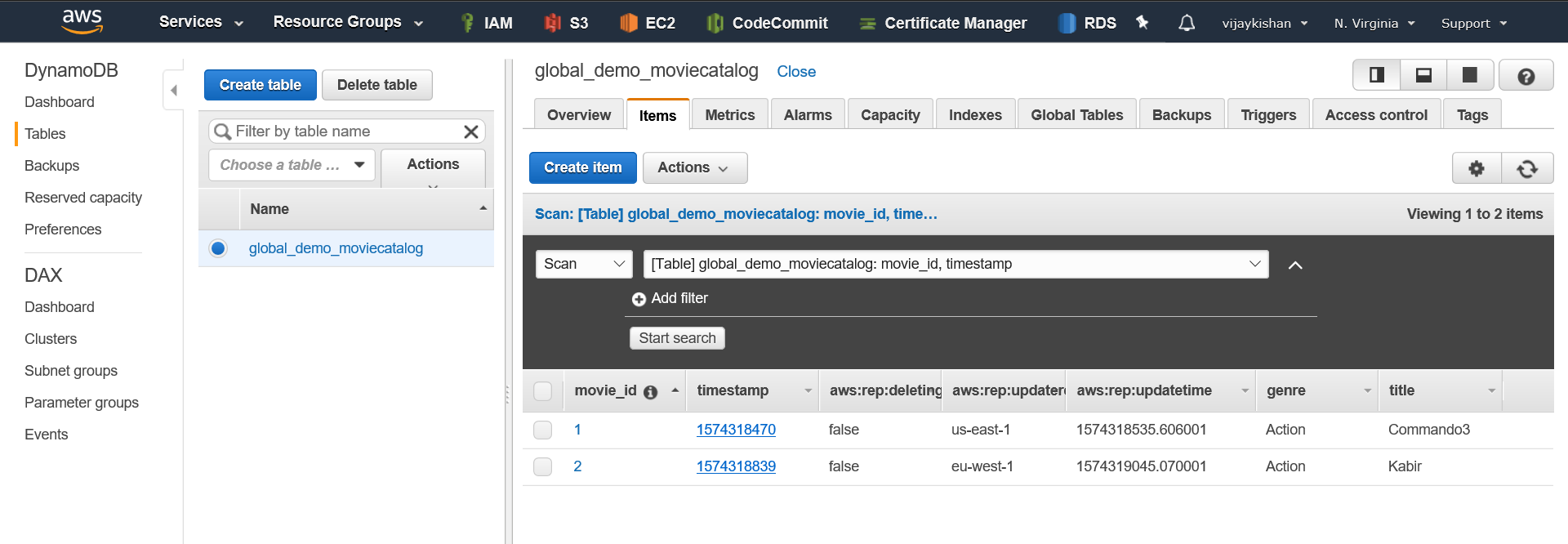1568x544 pixels.
Task: Switch to split side-by-side panel layout
Action: (1377, 75)
